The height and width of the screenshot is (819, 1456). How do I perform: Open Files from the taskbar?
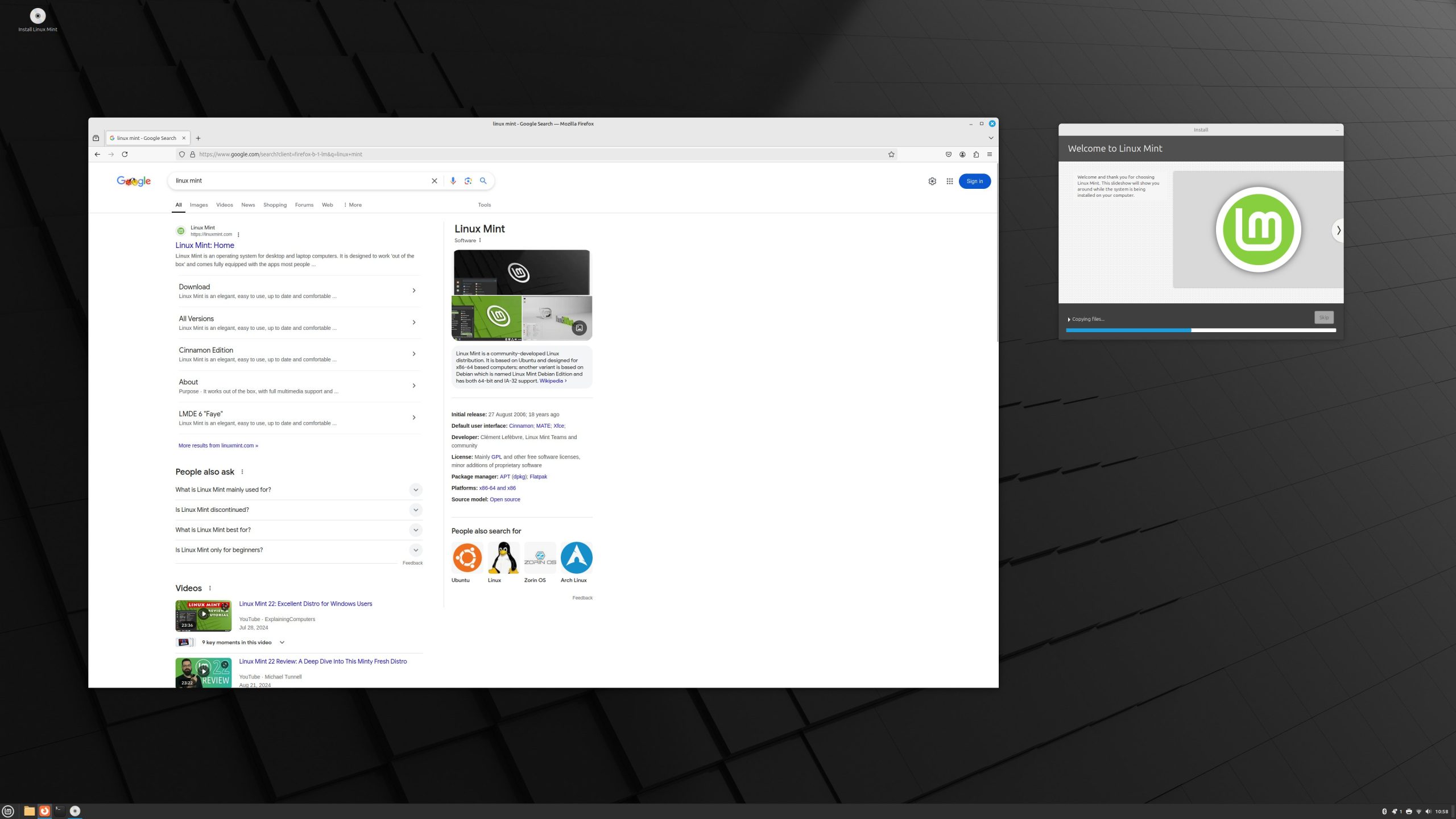pos(29,811)
